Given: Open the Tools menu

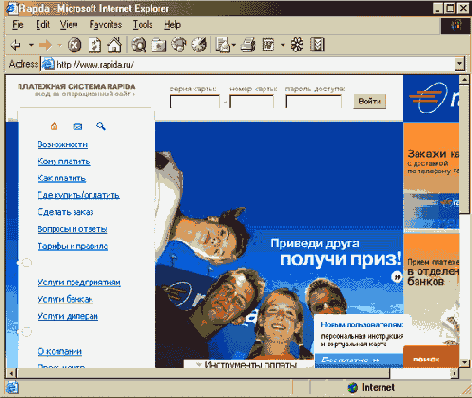Looking at the screenshot, I should [x=143, y=25].
